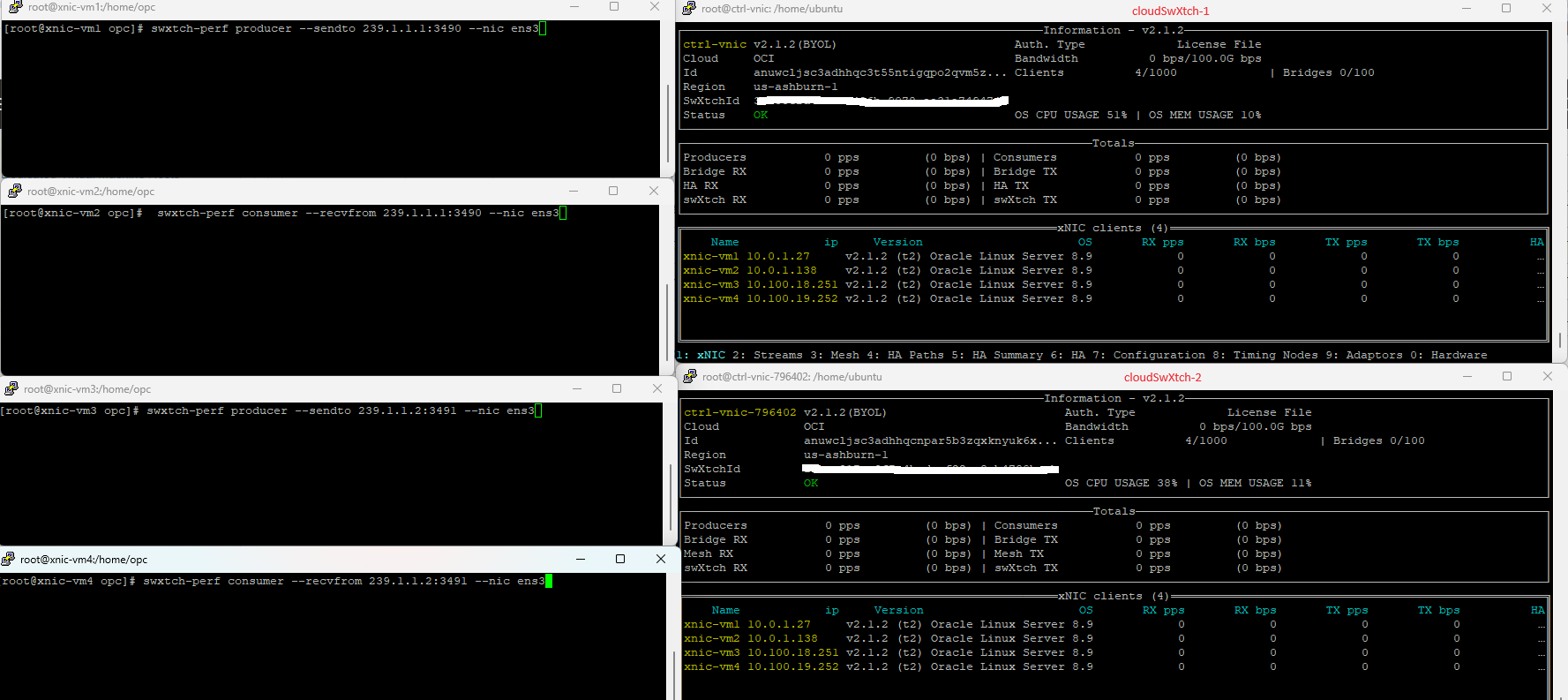Viewport: 1568px width, 700px height.
Task: Select xnic-vm1 row in cloudSwXtch-2 clients list
Action: 888,624
